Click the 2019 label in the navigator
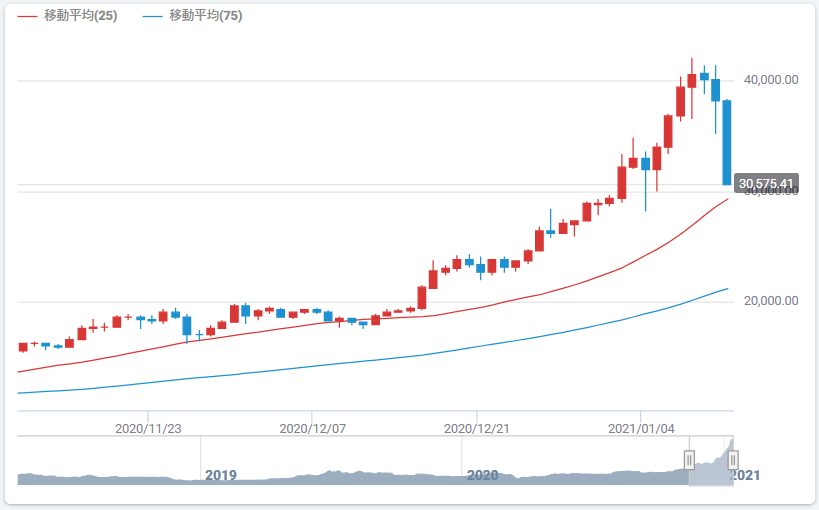The width and height of the screenshot is (819, 510). tap(220, 475)
